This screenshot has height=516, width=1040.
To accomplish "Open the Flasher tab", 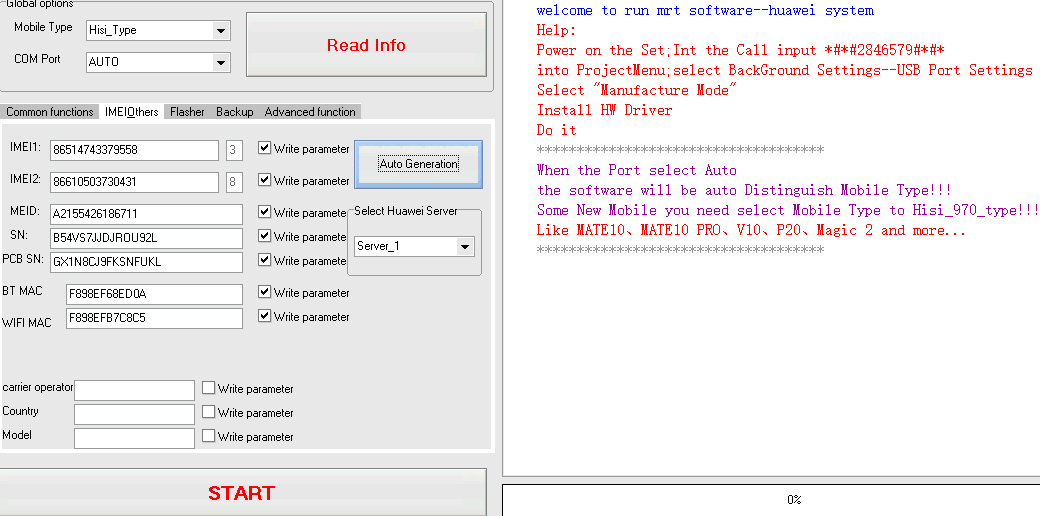I will (x=187, y=112).
